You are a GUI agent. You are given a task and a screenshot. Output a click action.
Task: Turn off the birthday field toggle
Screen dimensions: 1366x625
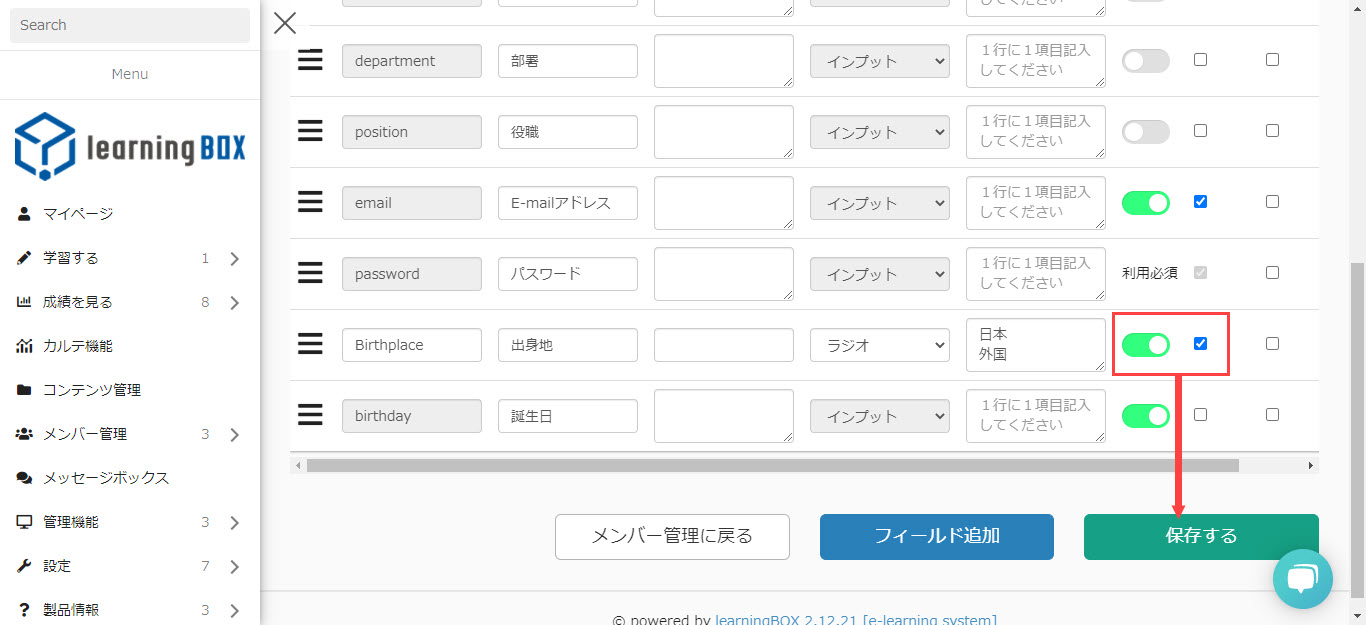[x=1145, y=415]
